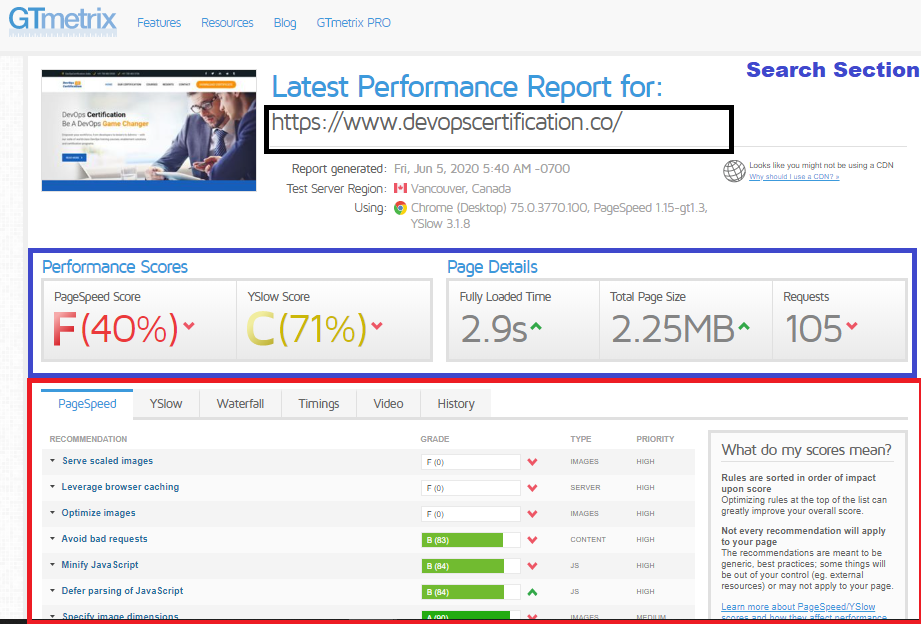Click the GTmetrix logo
The width and height of the screenshot is (921, 624).
click(63, 21)
